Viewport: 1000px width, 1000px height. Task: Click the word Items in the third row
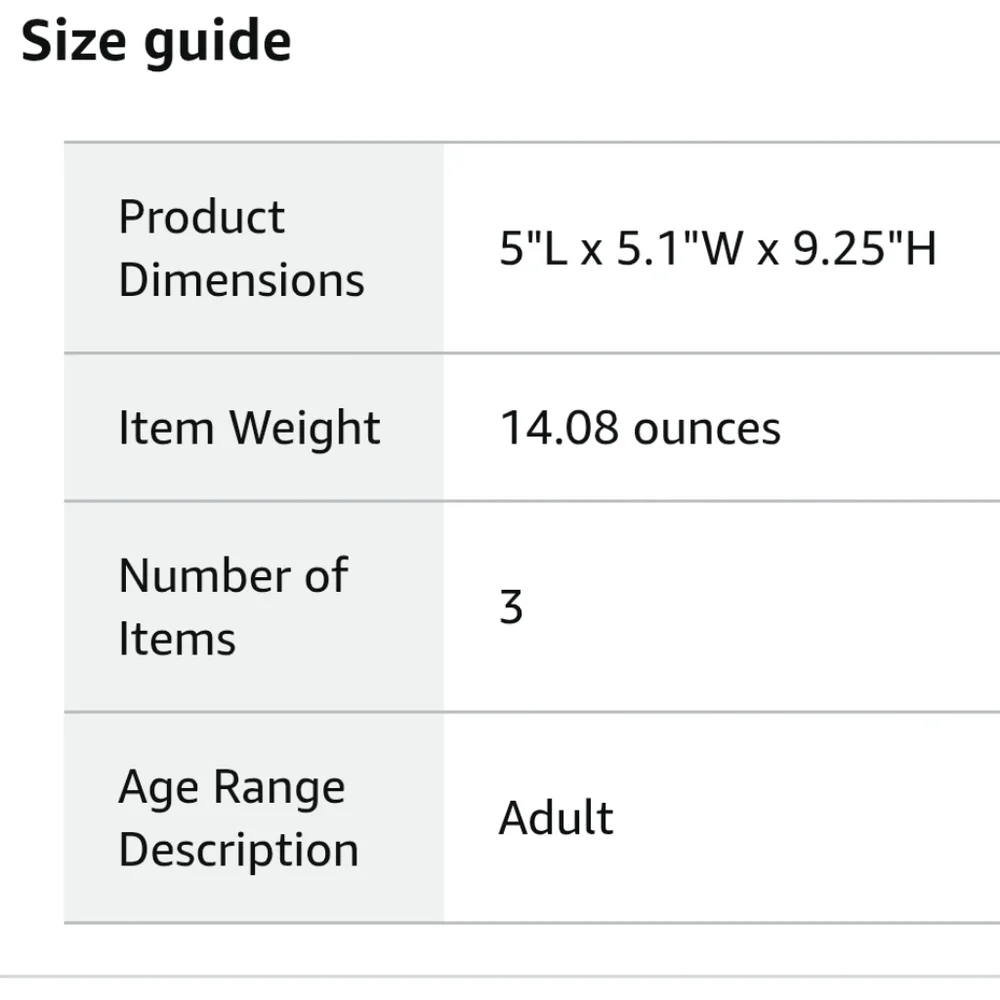pos(177,638)
